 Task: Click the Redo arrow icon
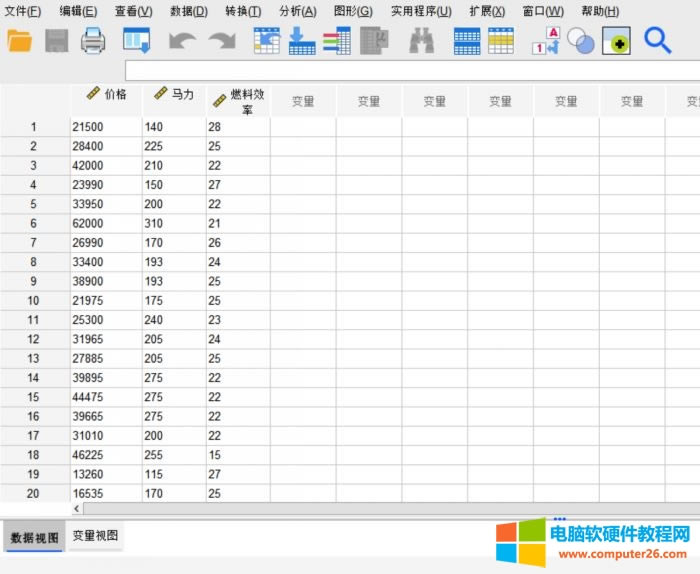[x=222, y=42]
